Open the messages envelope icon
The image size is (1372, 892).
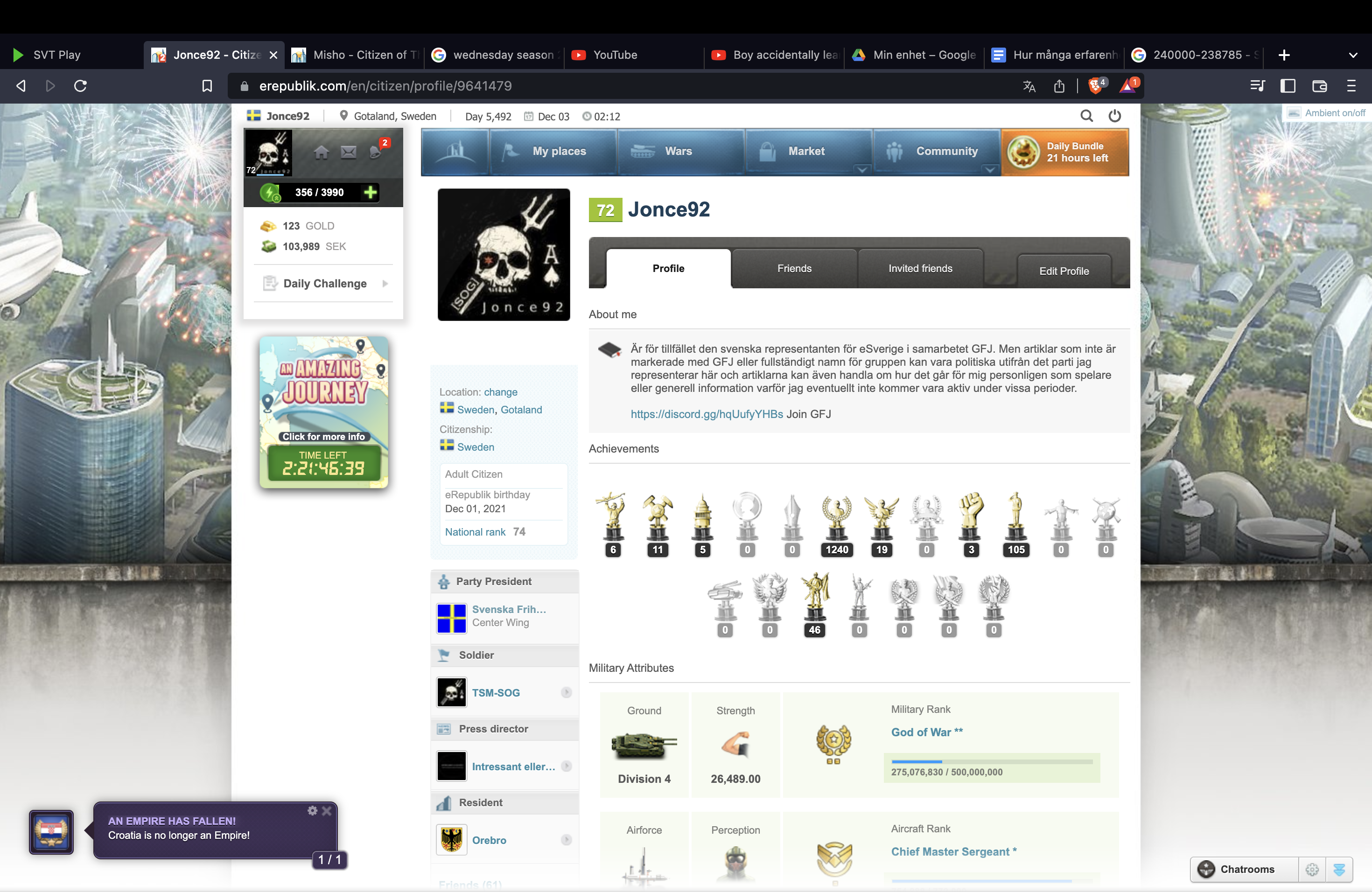pyautogui.click(x=348, y=152)
